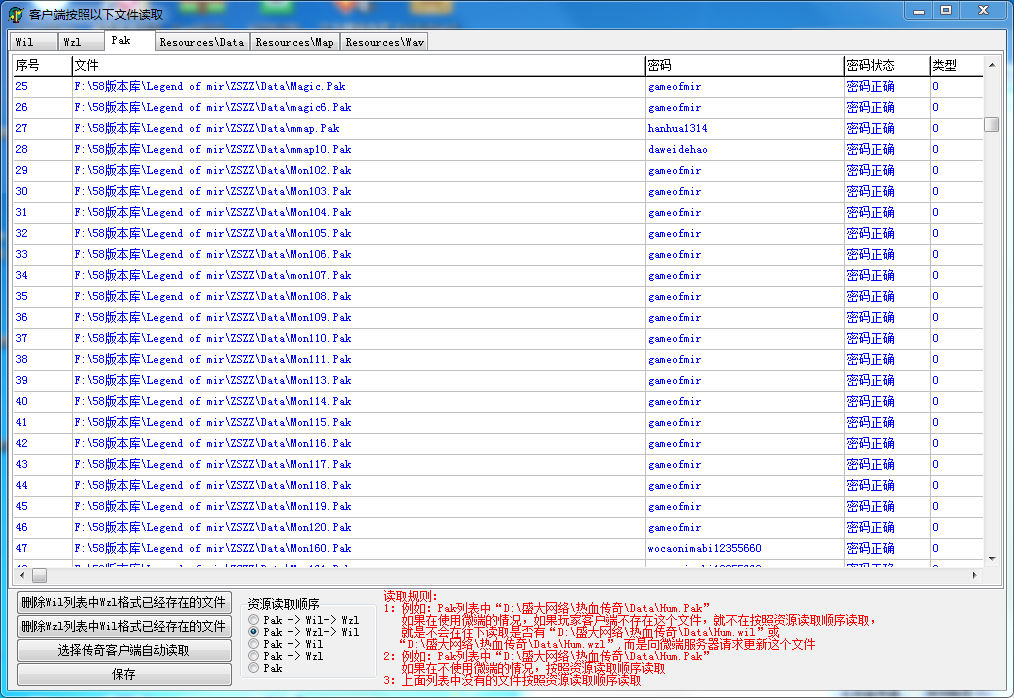The image size is (1014, 698).
Task: Select the Mon102.Pak file row
Action: coord(498,170)
